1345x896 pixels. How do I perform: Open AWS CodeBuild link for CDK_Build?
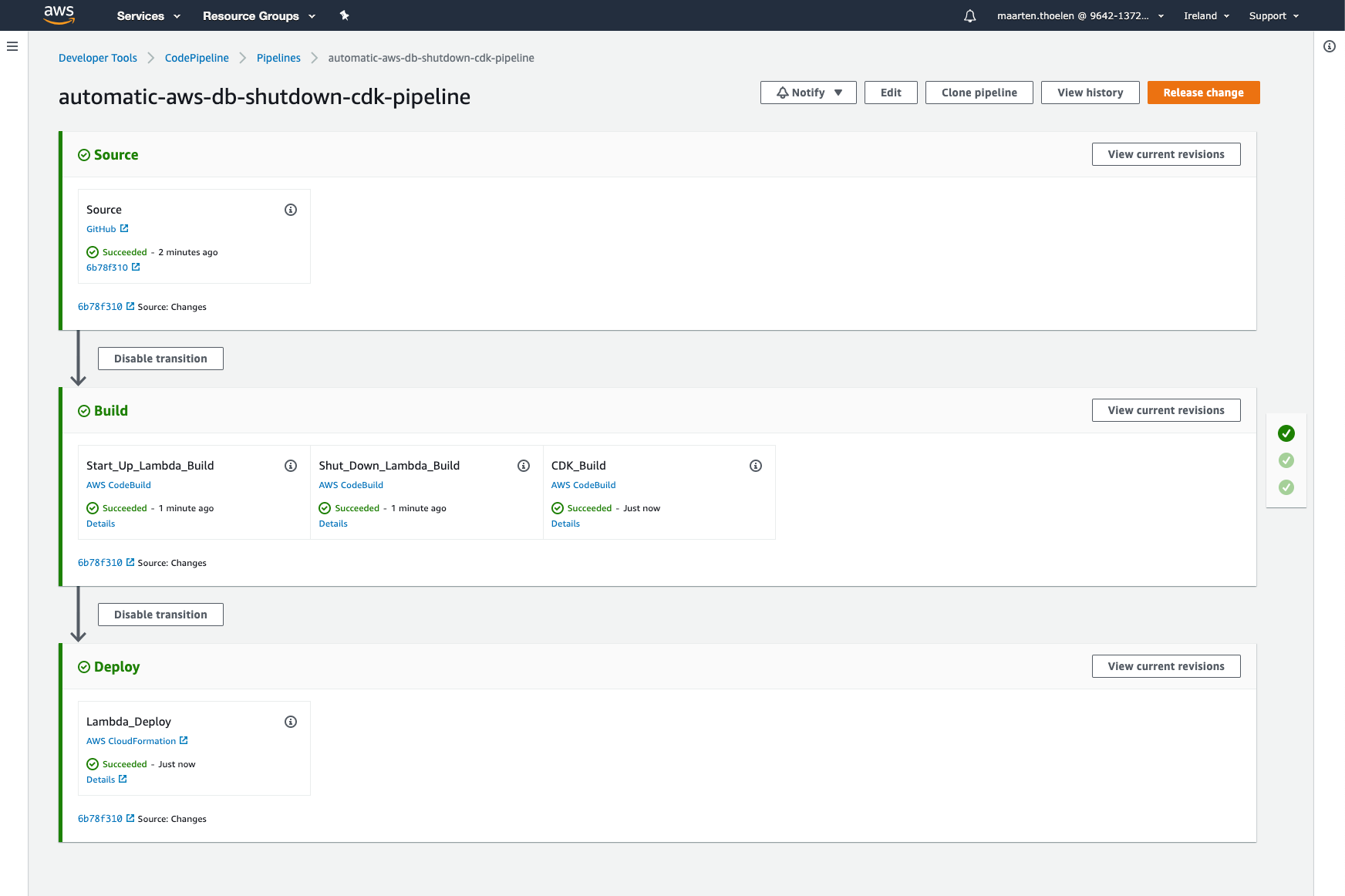click(583, 485)
